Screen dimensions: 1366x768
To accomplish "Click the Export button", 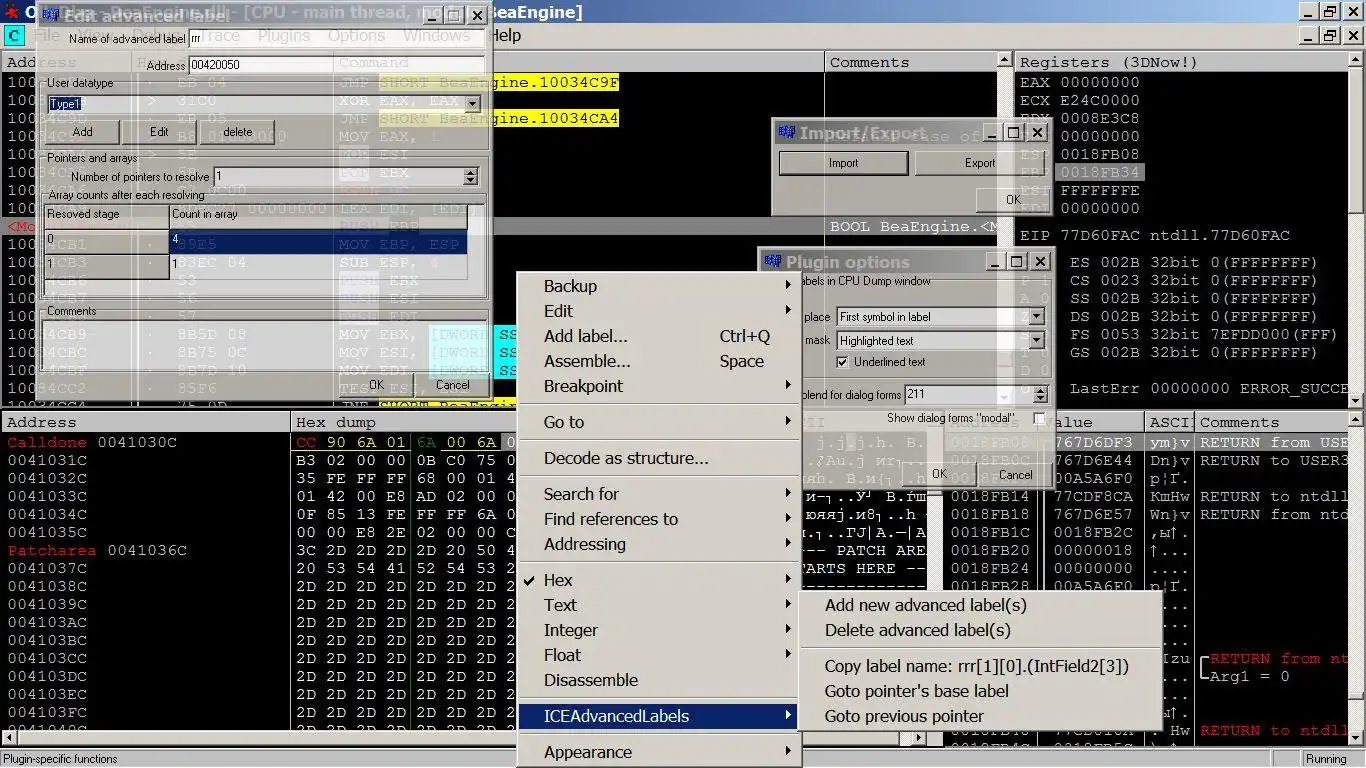I will coord(980,163).
